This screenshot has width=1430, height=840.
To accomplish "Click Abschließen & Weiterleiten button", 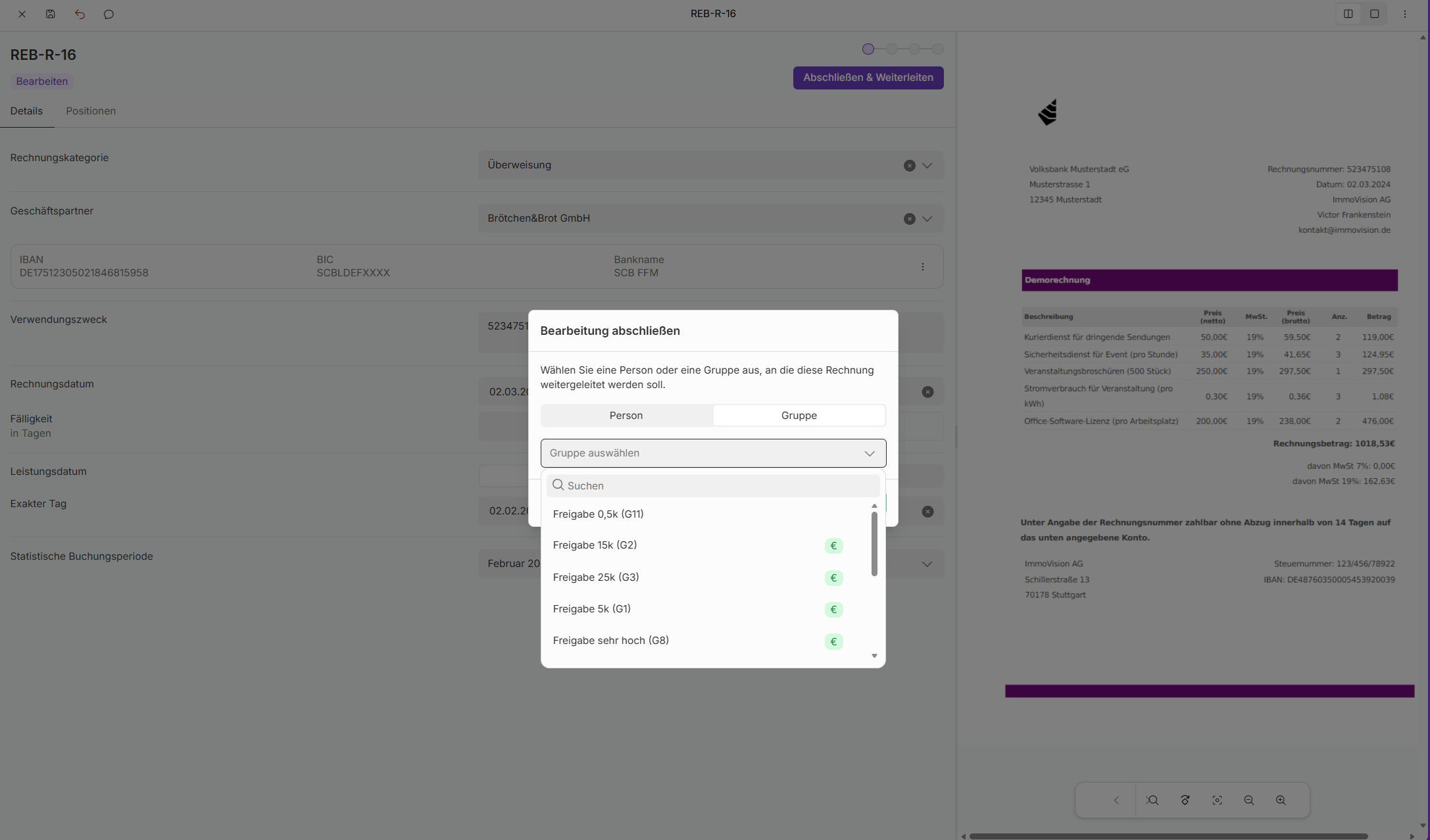I will tap(868, 78).
